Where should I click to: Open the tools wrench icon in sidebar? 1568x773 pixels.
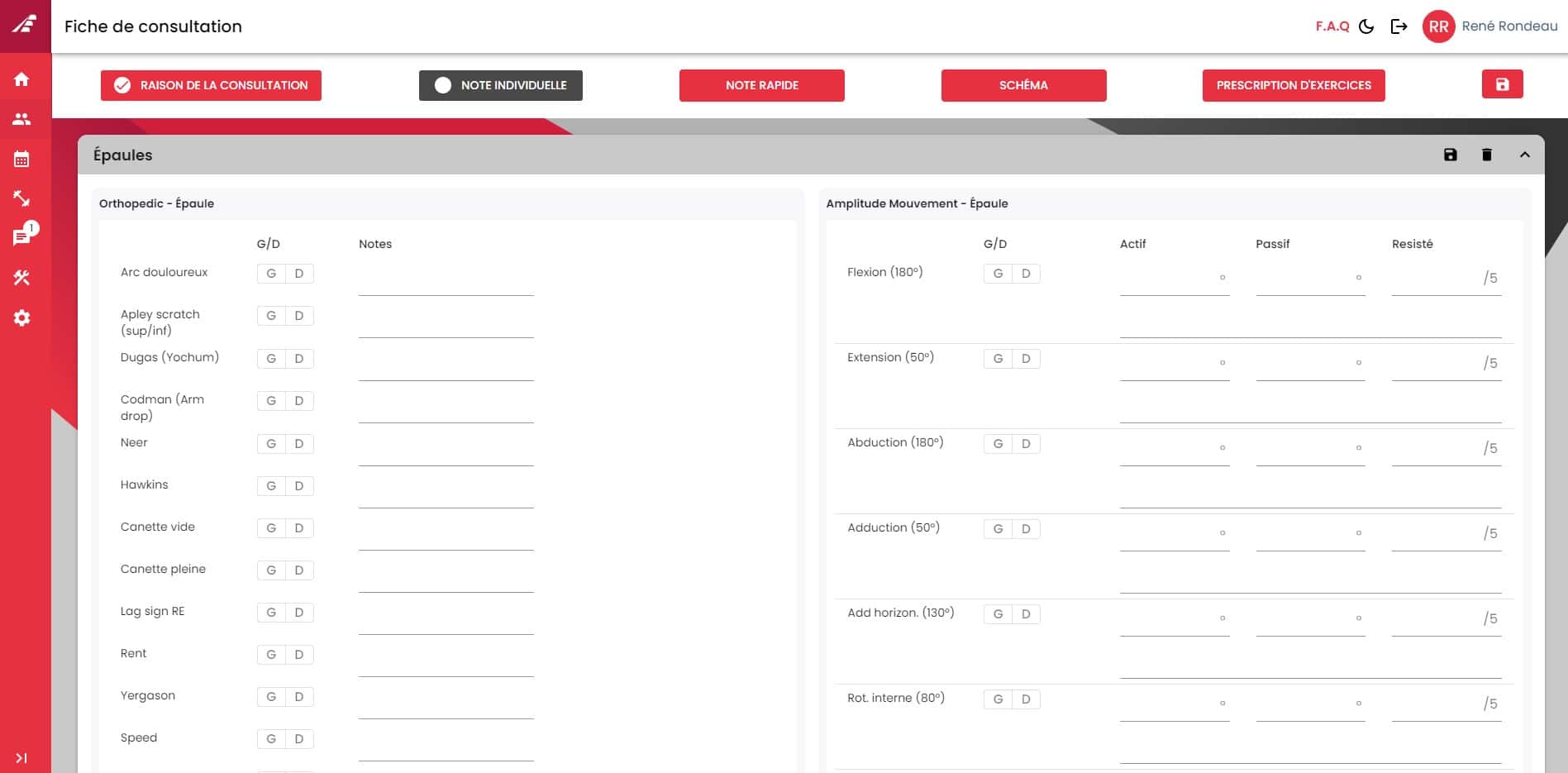click(x=21, y=278)
